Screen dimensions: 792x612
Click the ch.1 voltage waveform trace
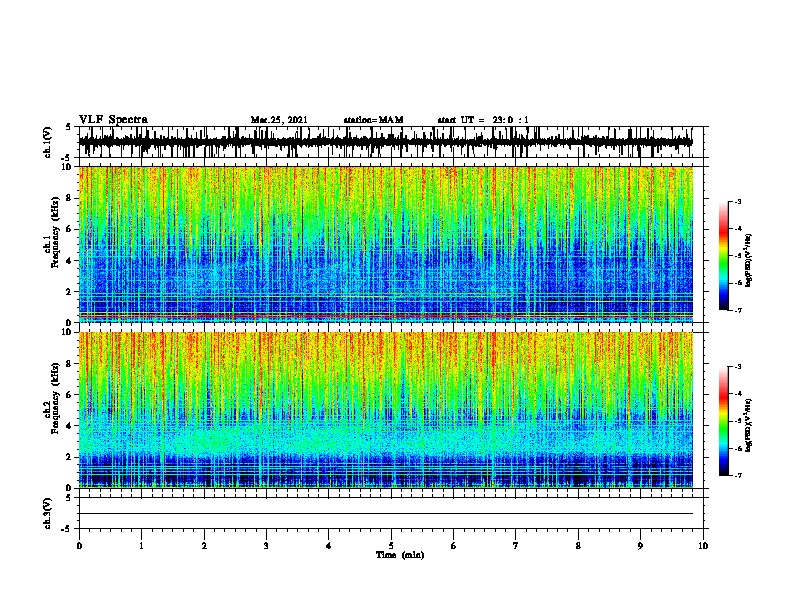pyautogui.click(x=385, y=142)
